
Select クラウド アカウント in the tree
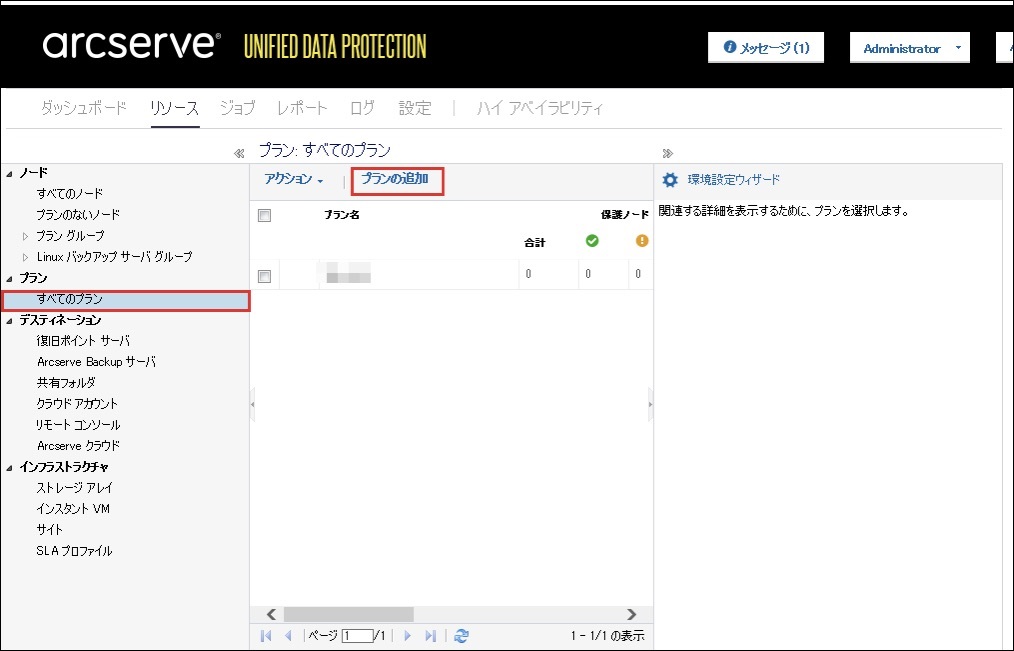77,403
